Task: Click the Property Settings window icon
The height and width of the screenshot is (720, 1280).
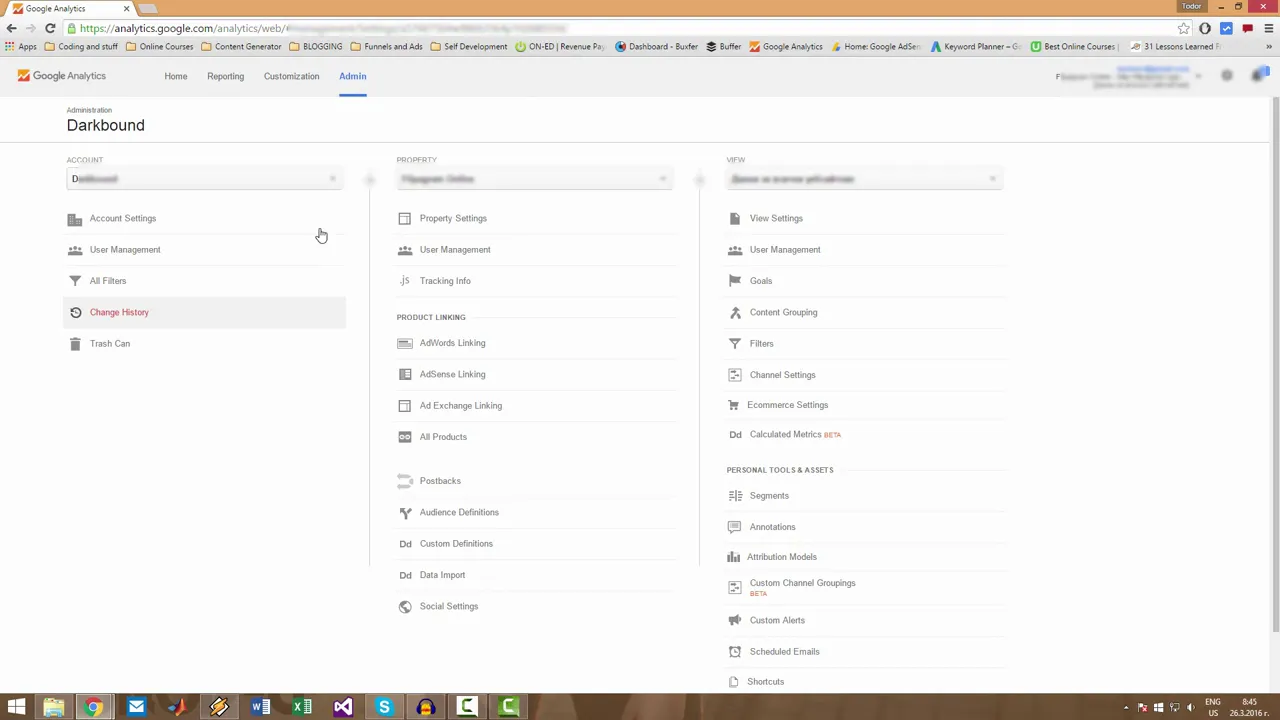Action: coord(404,218)
